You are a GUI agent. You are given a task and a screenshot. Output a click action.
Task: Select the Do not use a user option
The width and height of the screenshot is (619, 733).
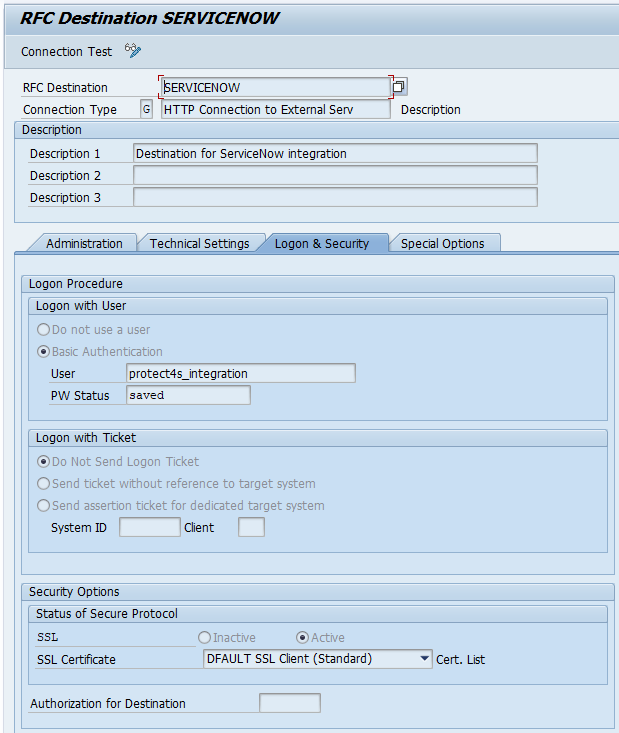(43, 330)
